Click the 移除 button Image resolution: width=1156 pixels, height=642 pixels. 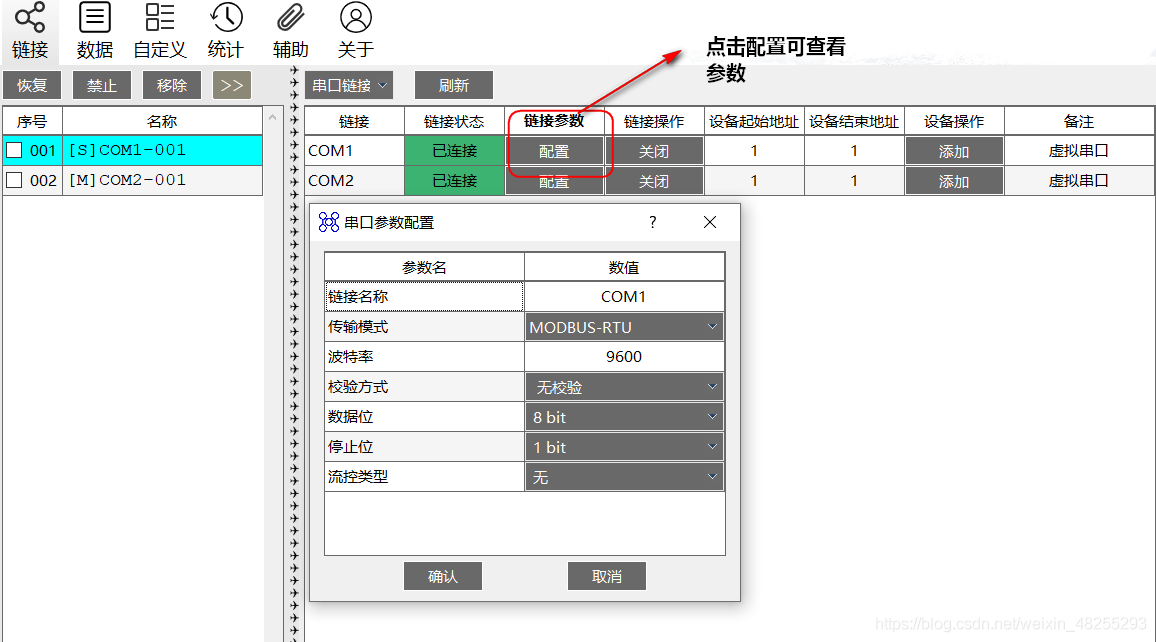click(x=172, y=86)
